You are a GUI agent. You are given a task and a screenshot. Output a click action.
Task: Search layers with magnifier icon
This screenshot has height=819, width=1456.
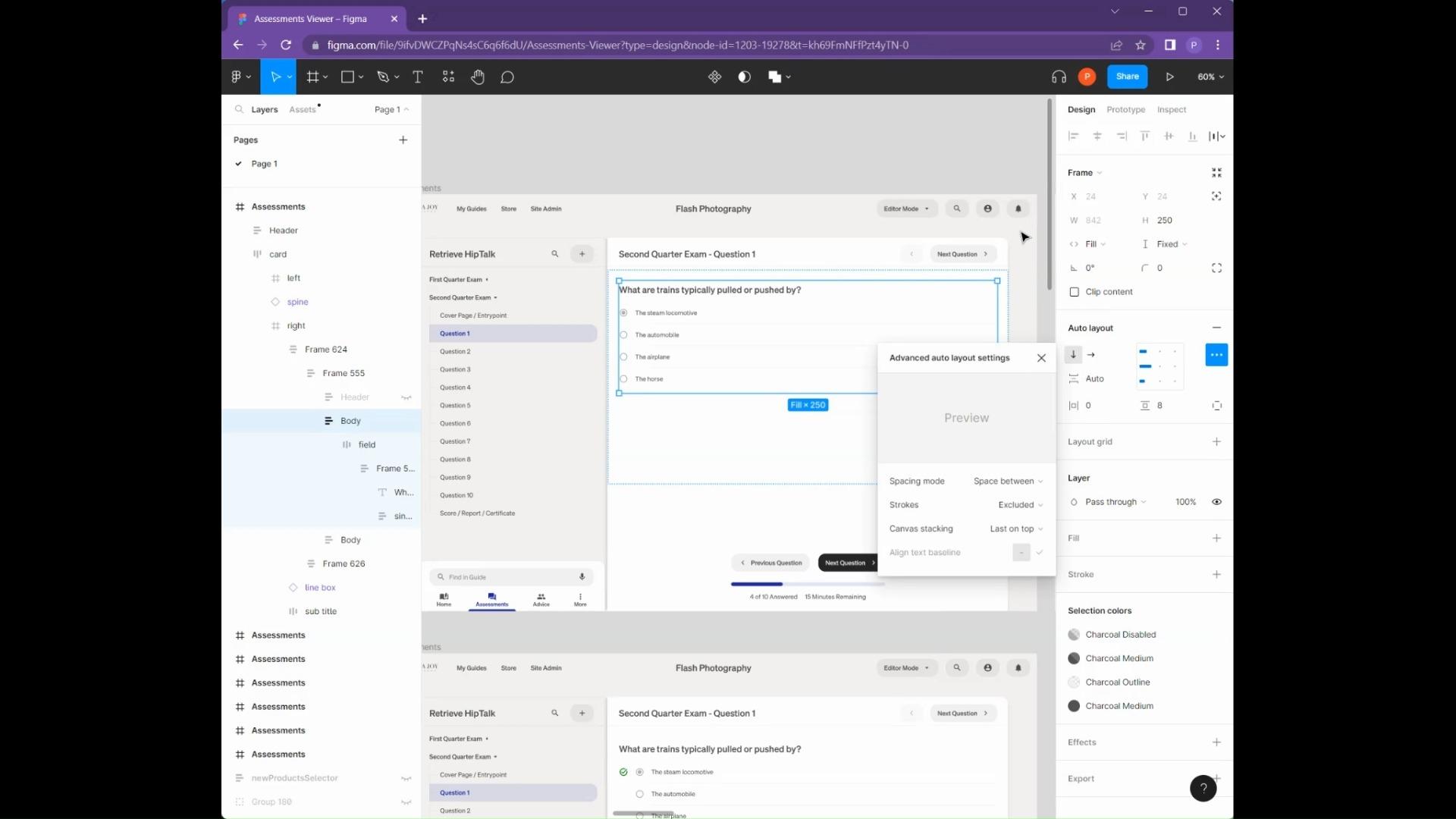(x=239, y=109)
